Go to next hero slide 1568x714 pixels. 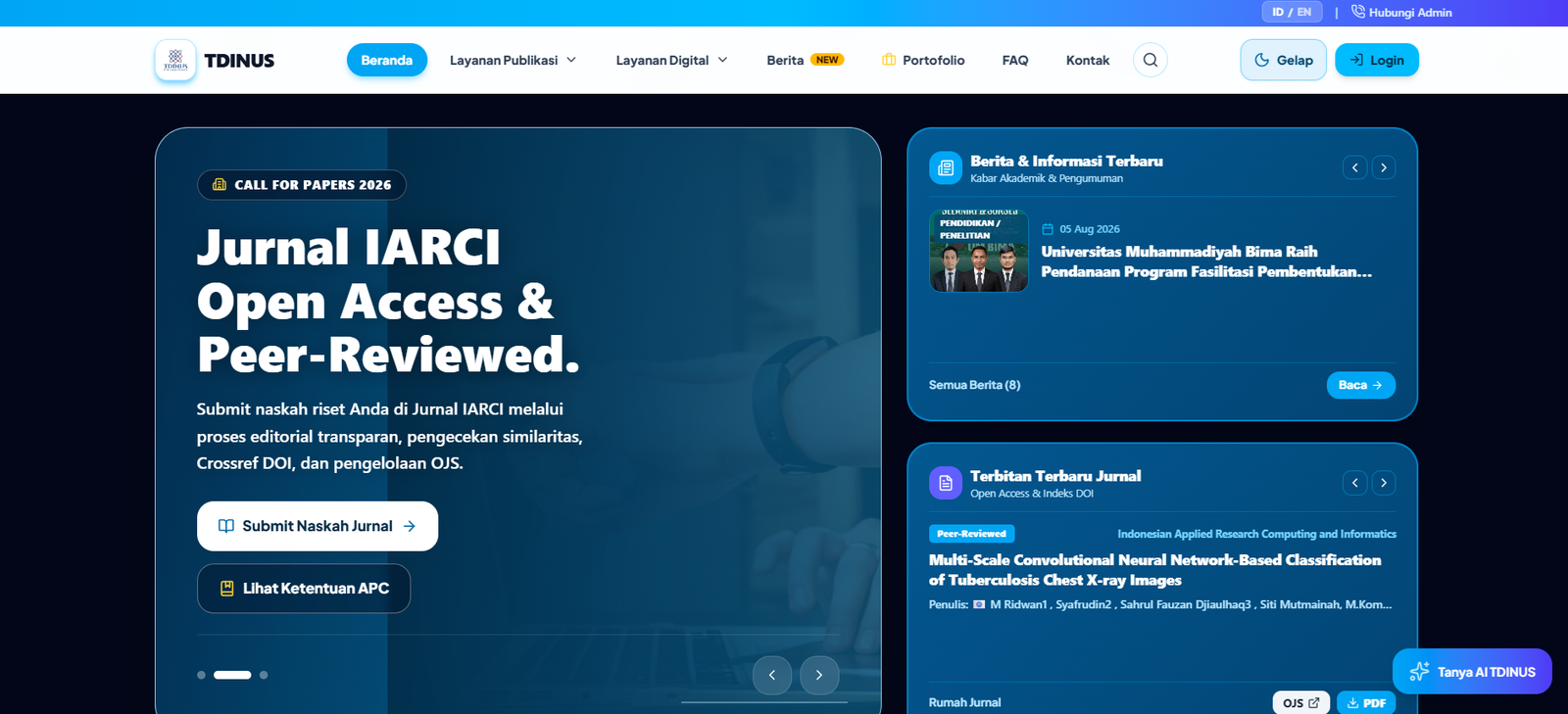tap(819, 675)
